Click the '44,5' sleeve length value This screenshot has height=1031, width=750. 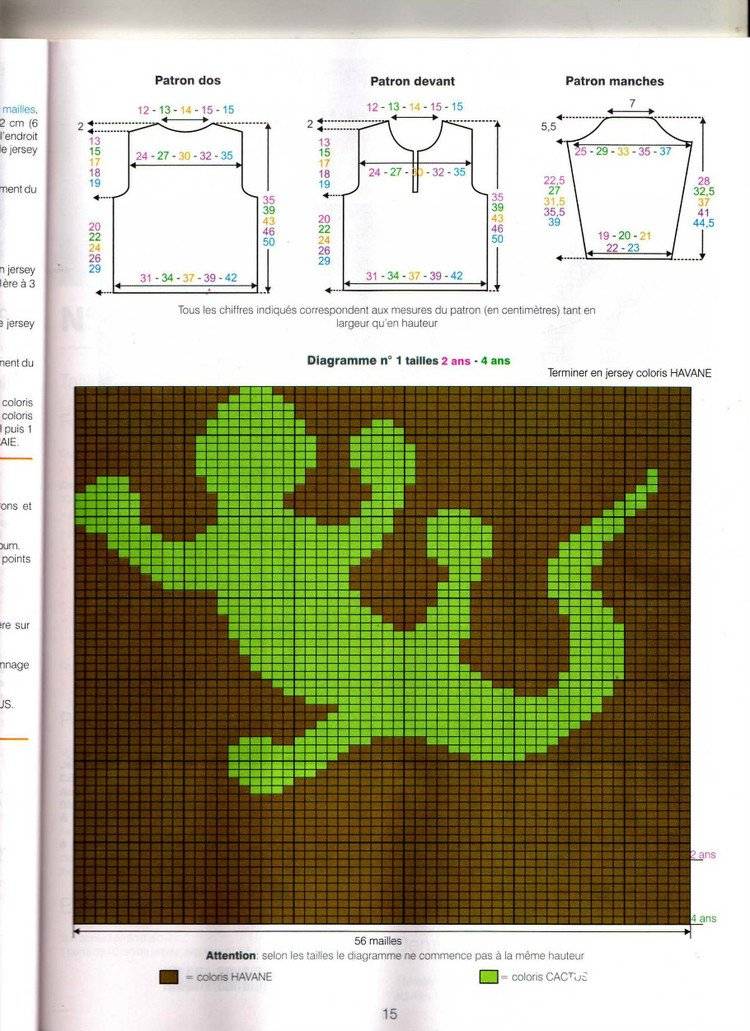(x=703, y=223)
